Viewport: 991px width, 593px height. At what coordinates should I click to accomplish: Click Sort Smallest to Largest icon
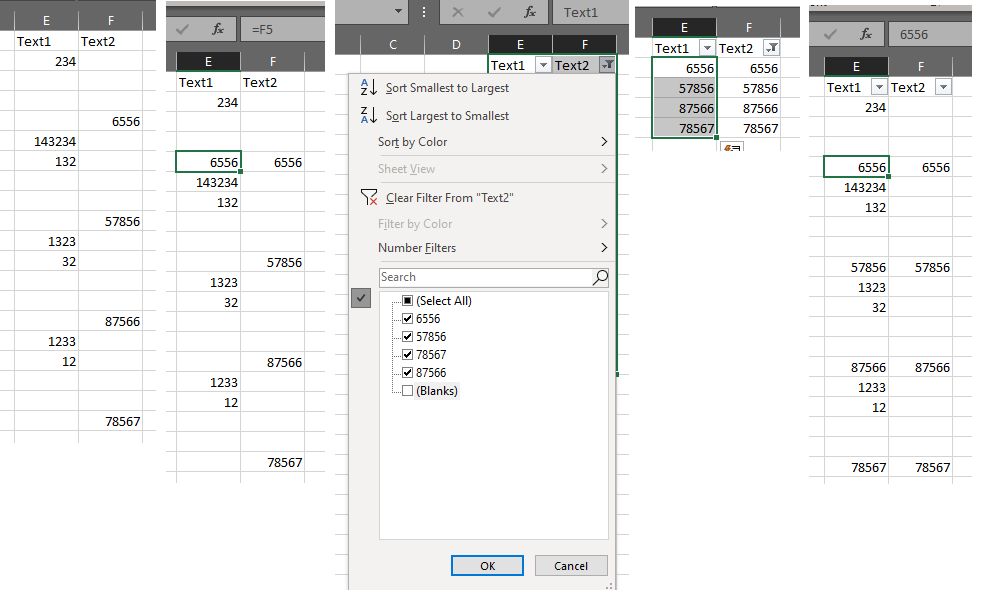tap(368, 87)
